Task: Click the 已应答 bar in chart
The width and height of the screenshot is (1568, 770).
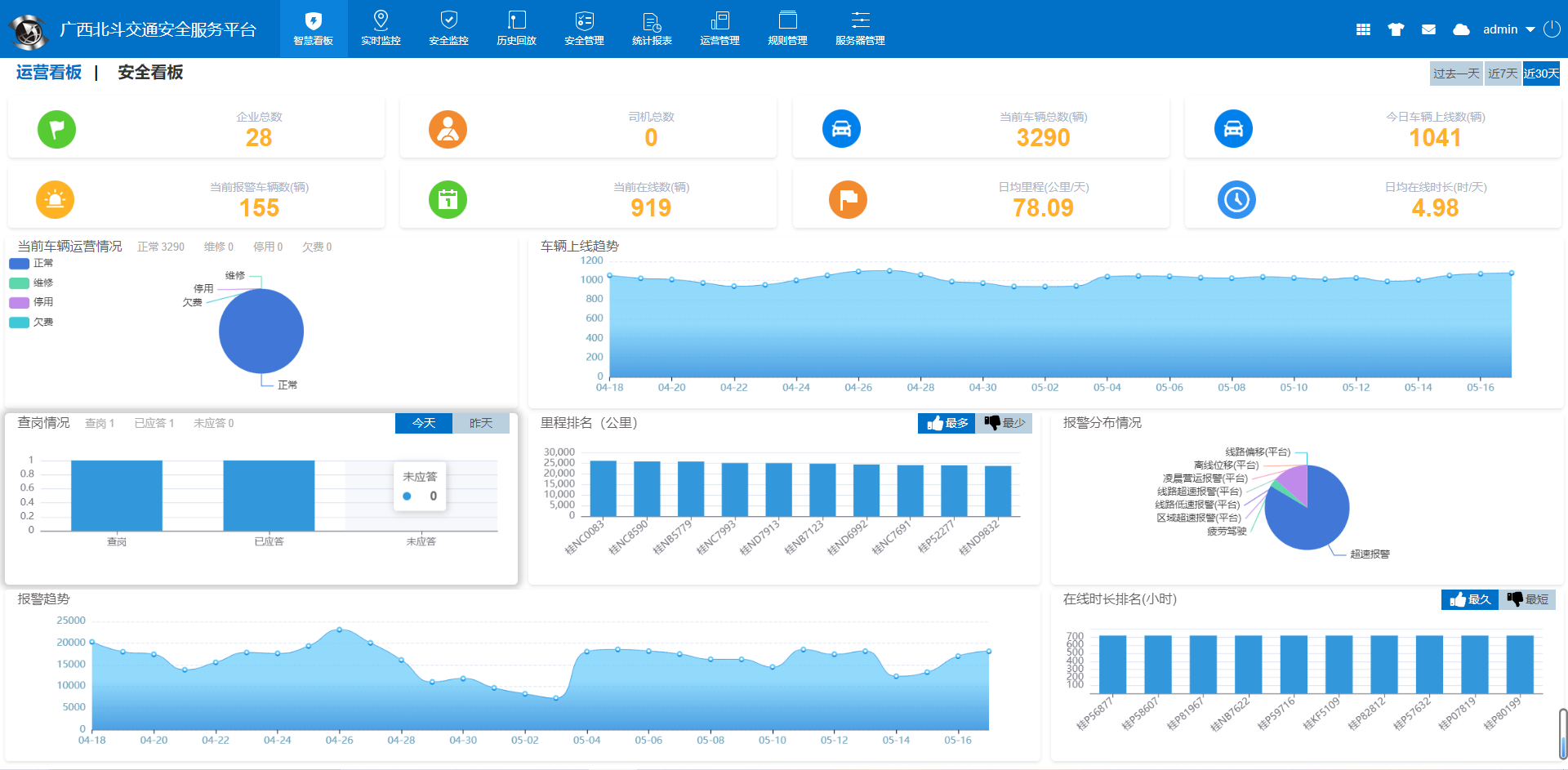Action: click(x=269, y=496)
